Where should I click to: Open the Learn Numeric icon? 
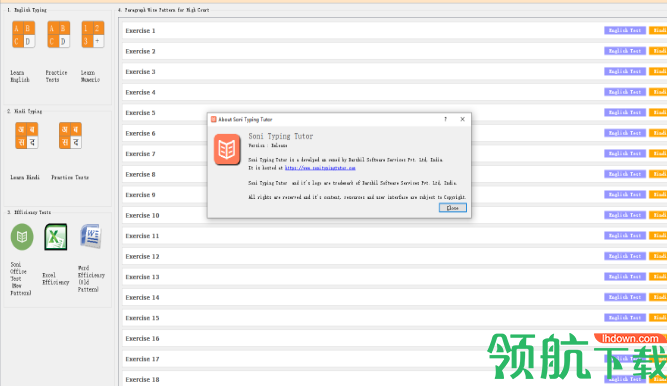93,34
